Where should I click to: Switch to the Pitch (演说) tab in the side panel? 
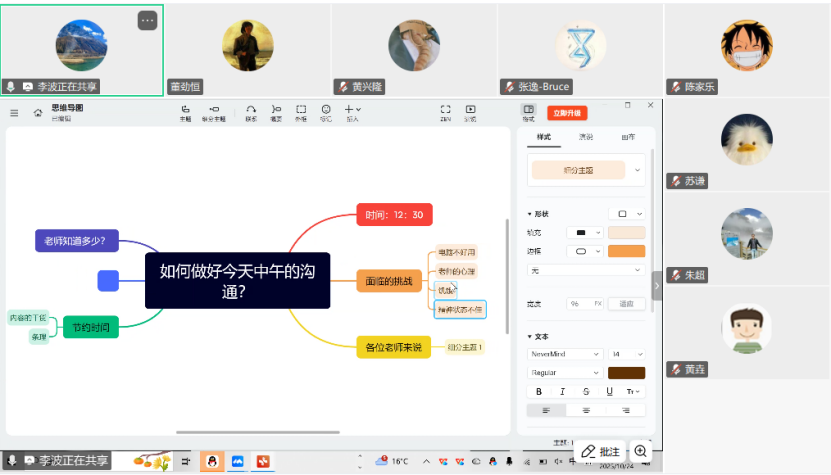pyautogui.click(x=586, y=137)
